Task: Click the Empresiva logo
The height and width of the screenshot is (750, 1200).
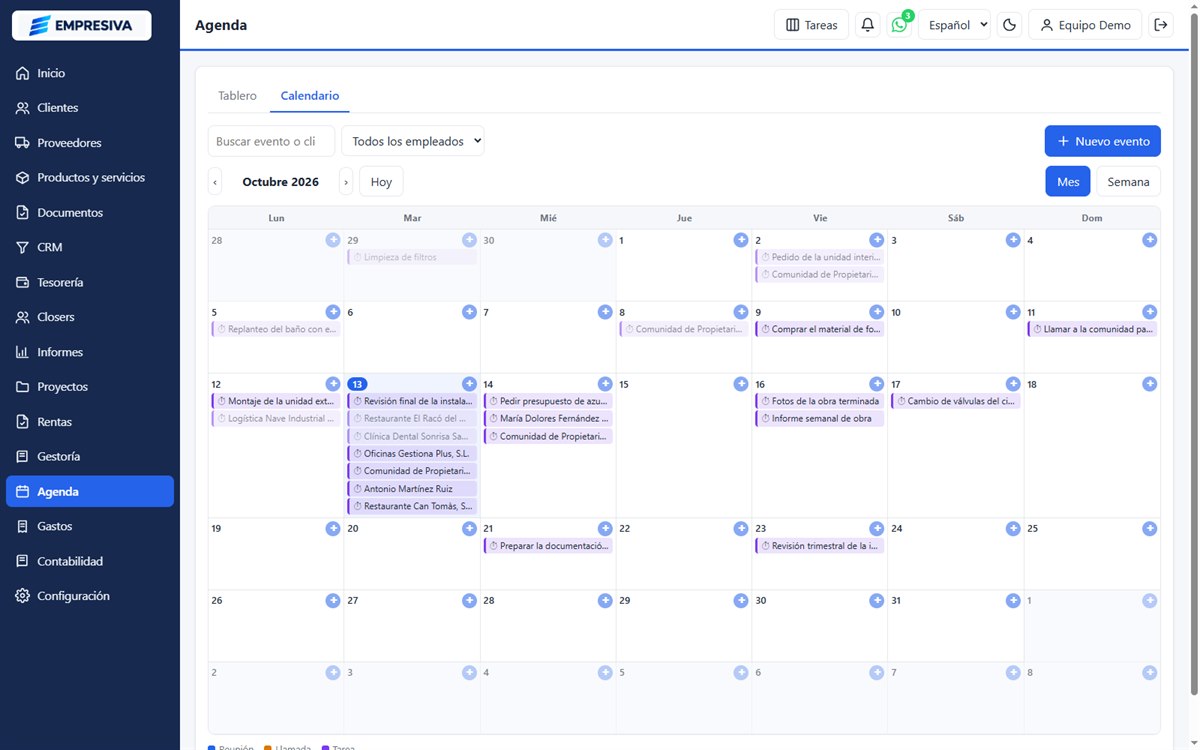Action: [82, 25]
